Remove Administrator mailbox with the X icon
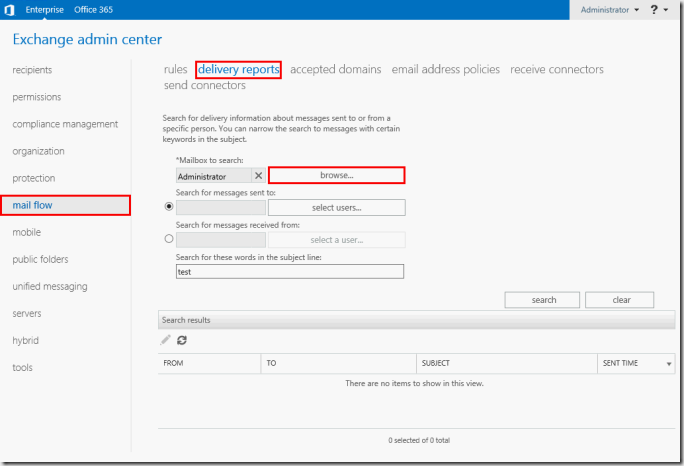 (x=258, y=176)
